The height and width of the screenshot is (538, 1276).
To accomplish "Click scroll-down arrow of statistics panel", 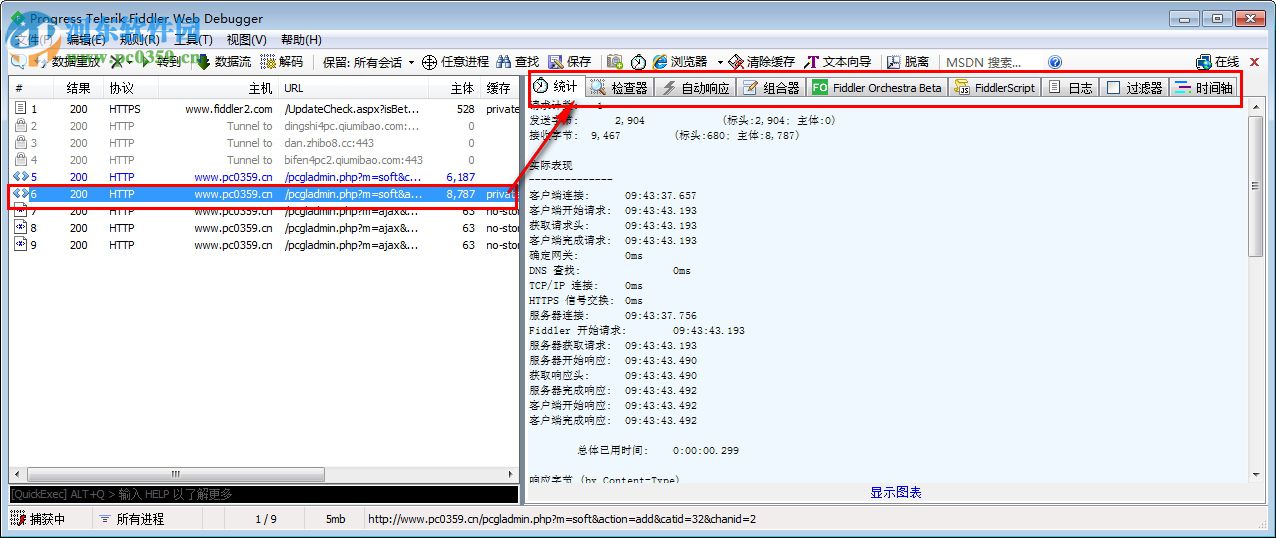I will point(1256,474).
